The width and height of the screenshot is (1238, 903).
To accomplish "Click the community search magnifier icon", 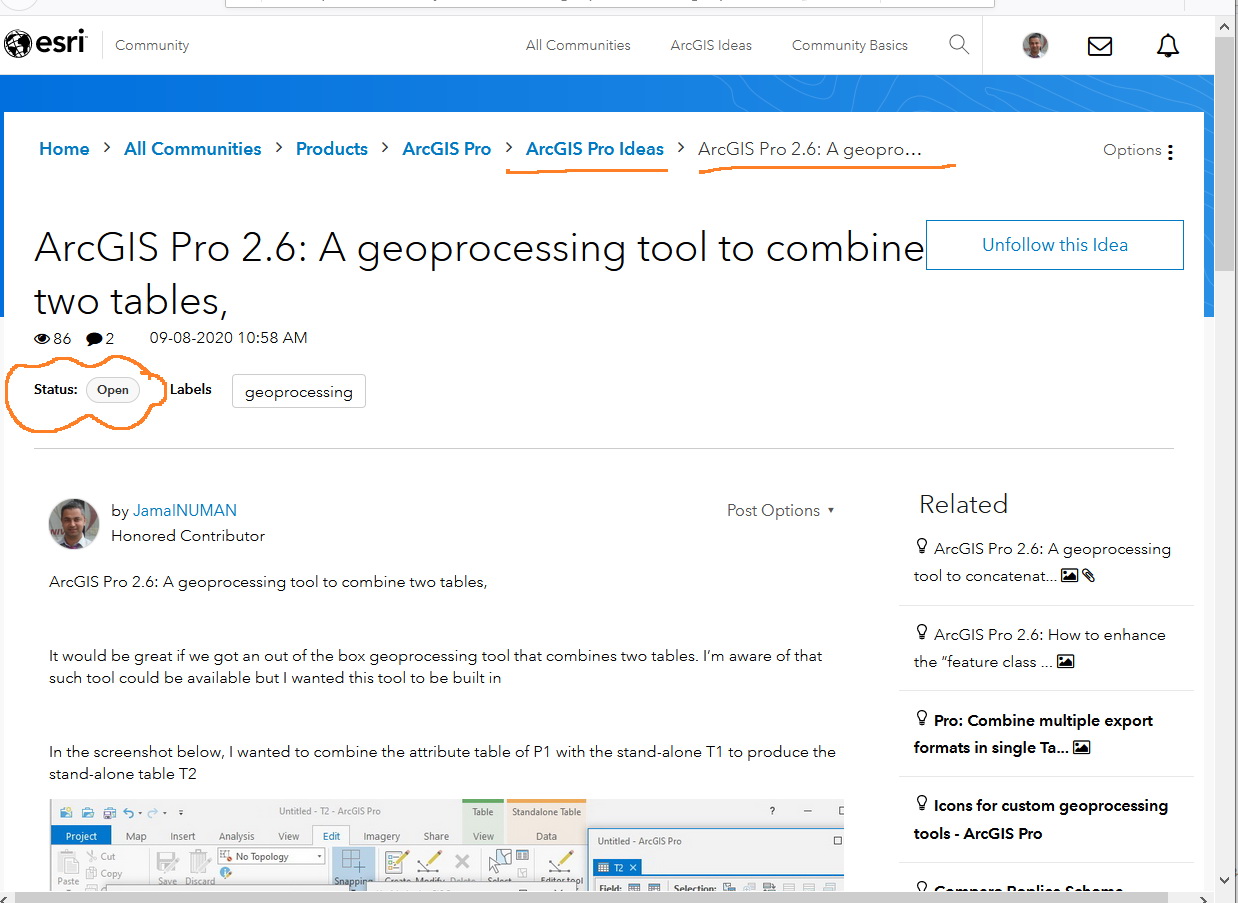I will tap(958, 45).
